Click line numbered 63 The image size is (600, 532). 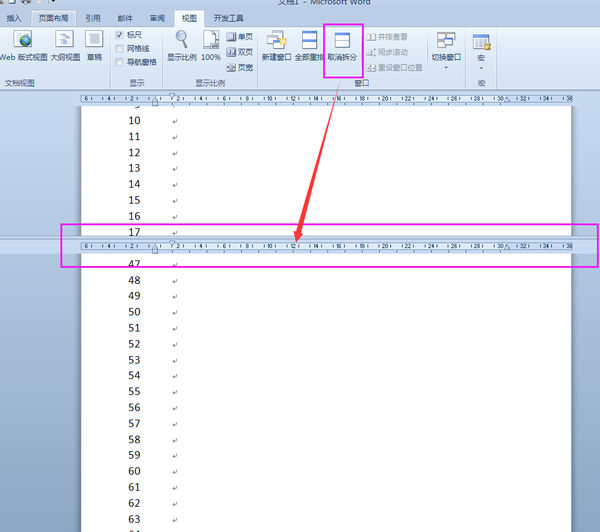coord(134,519)
